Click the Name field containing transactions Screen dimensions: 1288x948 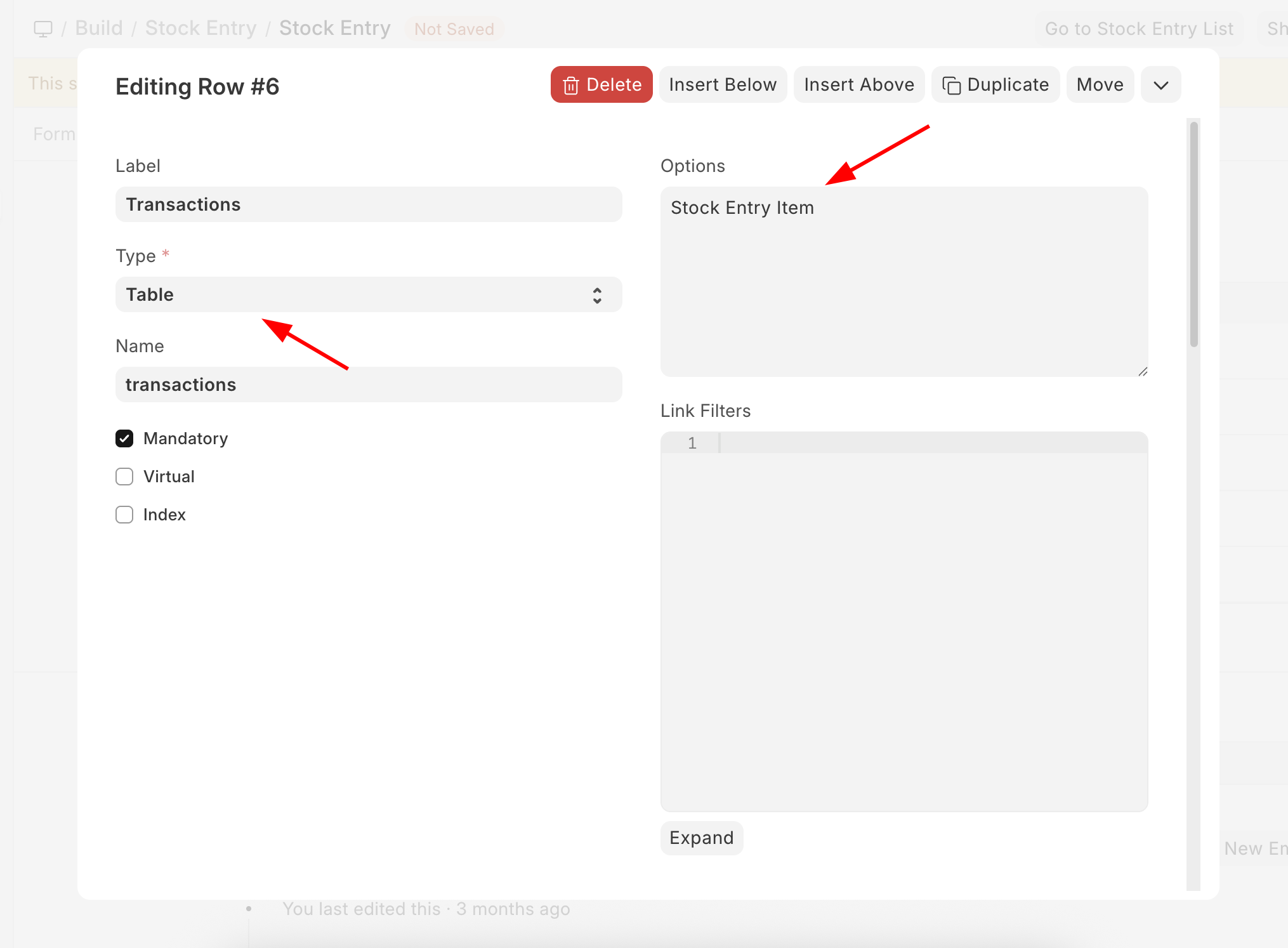(368, 385)
